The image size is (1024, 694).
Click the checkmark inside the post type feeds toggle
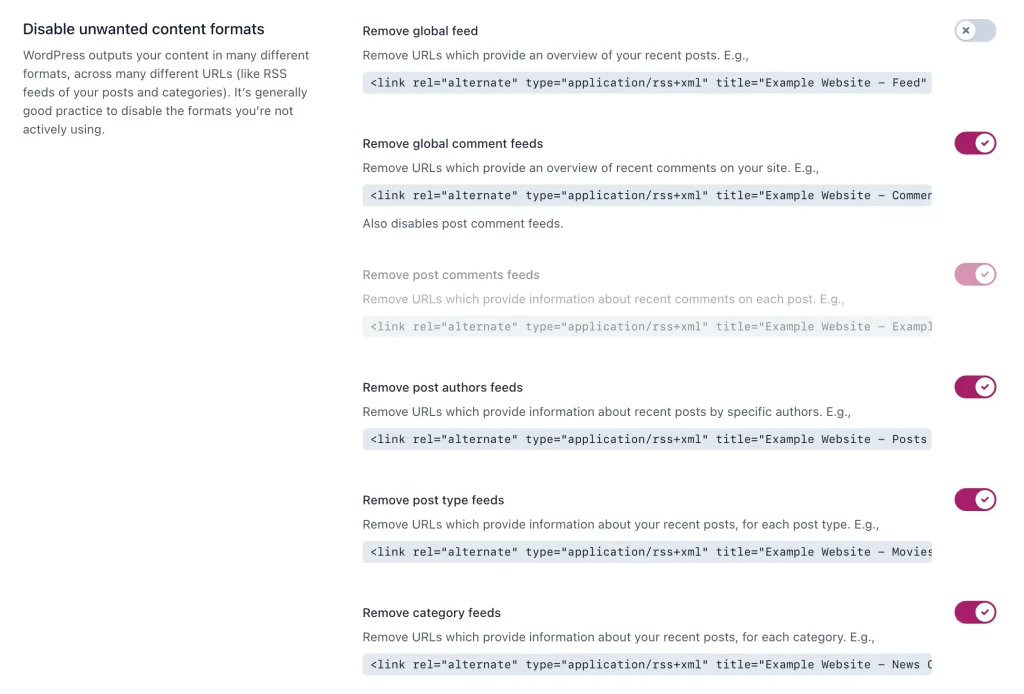tap(983, 499)
